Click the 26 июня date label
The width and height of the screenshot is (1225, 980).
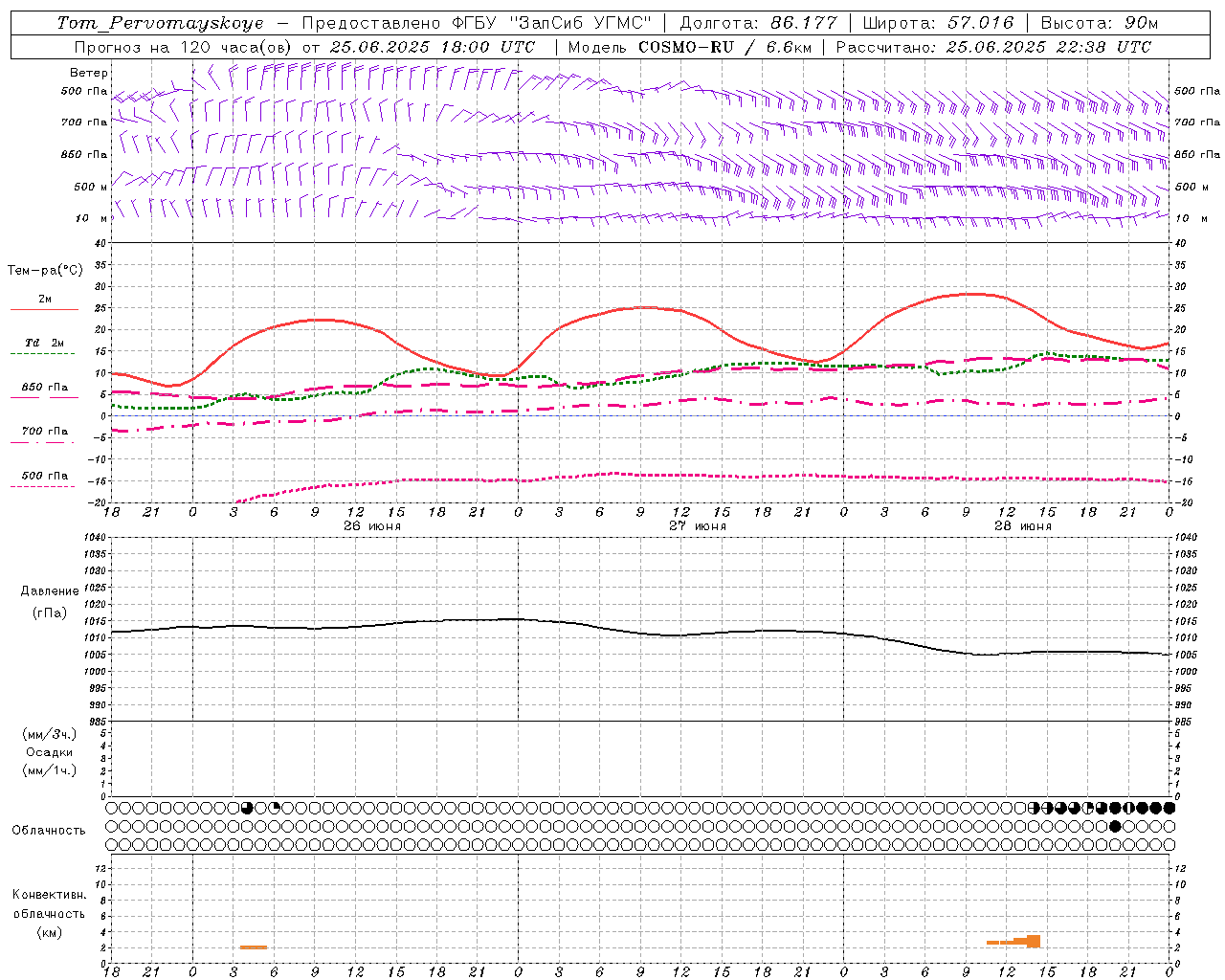[x=372, y=526]
